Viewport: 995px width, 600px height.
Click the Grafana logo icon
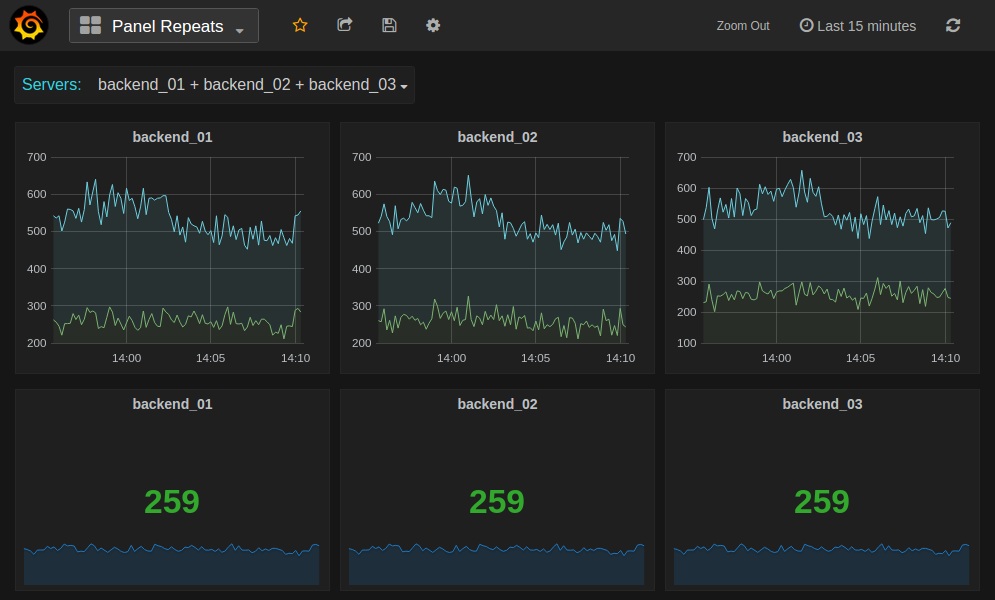29,25
